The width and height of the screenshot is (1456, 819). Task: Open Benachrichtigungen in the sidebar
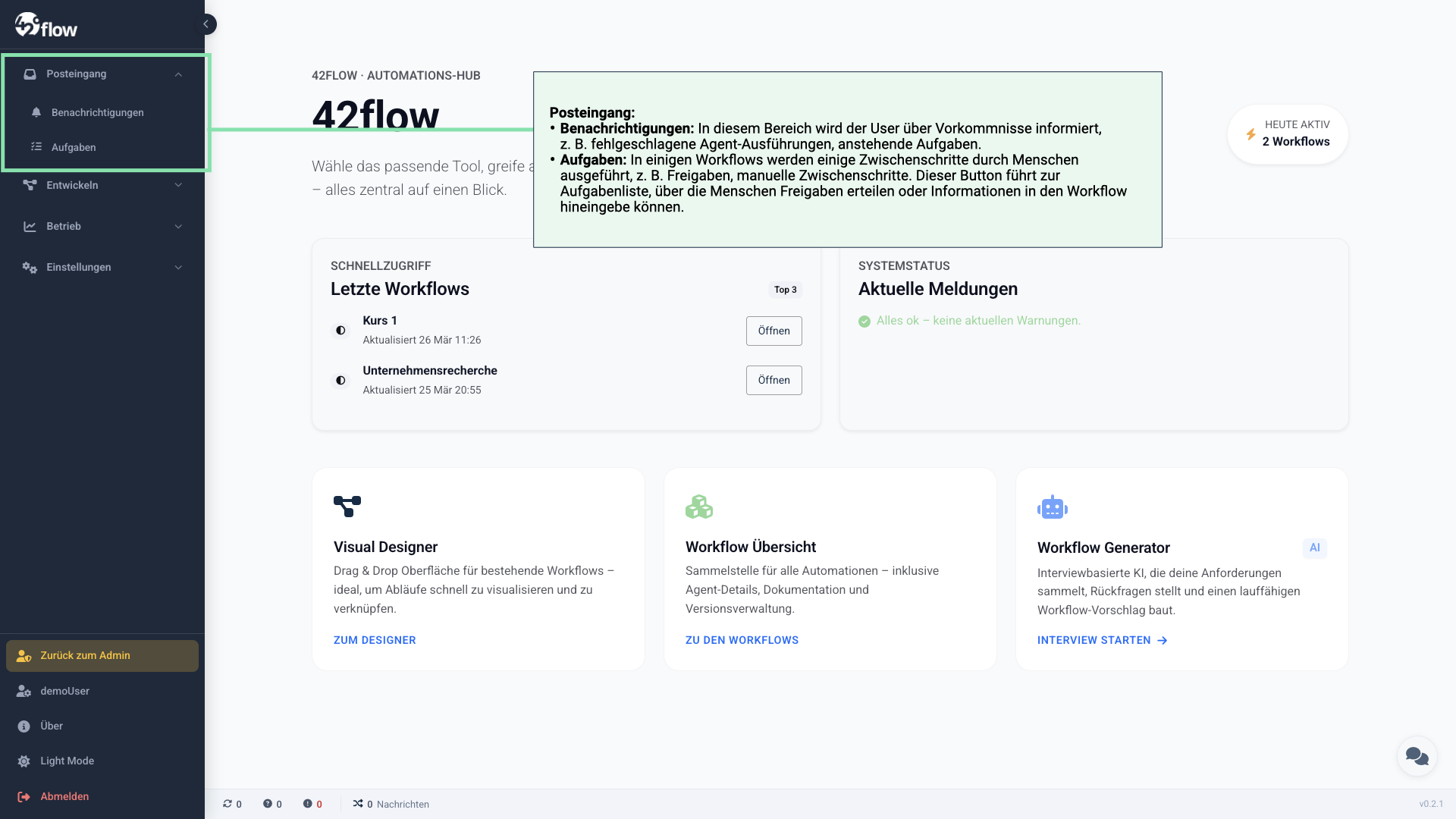(97, 112)
